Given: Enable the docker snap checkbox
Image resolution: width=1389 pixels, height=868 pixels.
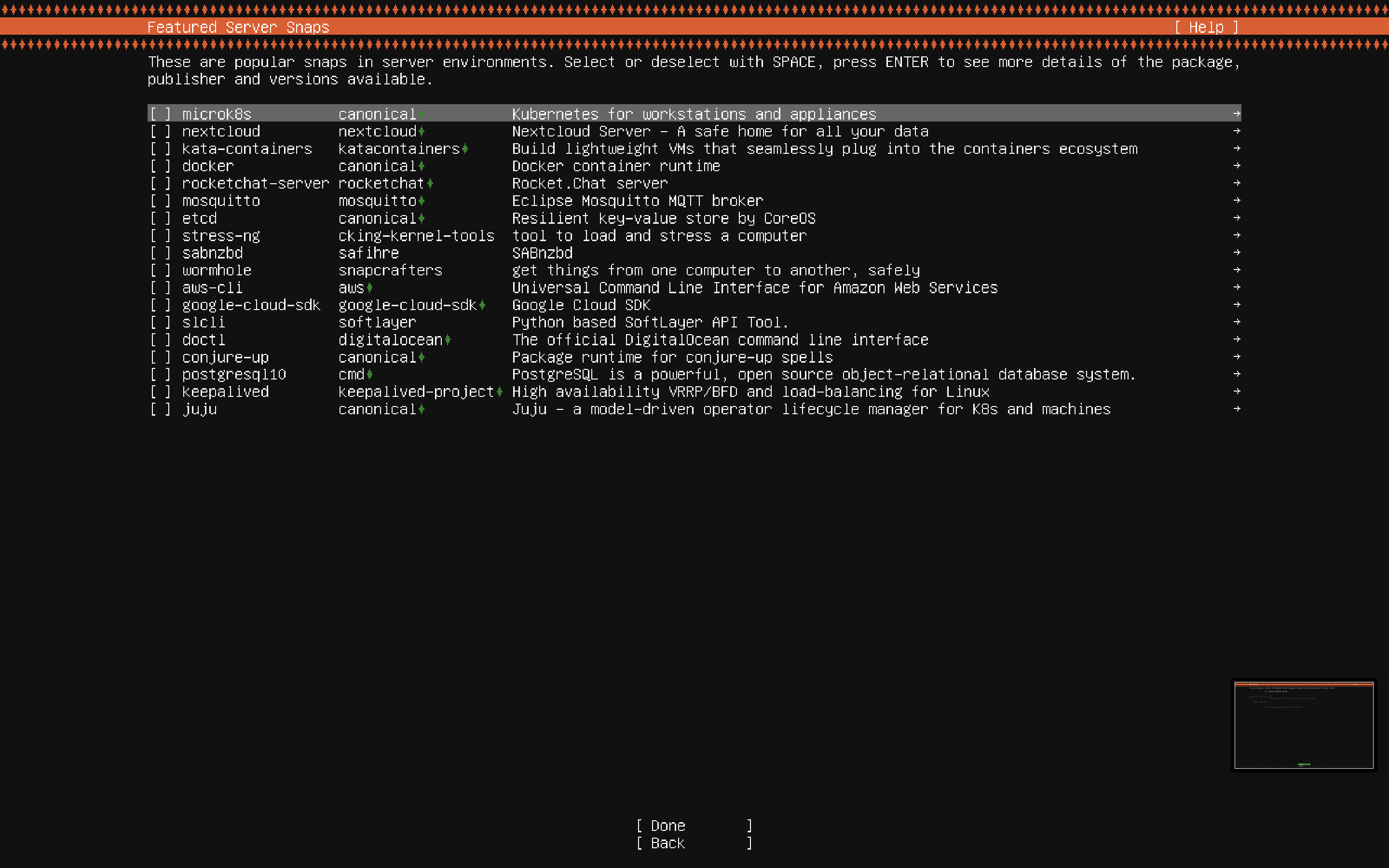Looking at the screenshot, I should click(x=161, y=166).
